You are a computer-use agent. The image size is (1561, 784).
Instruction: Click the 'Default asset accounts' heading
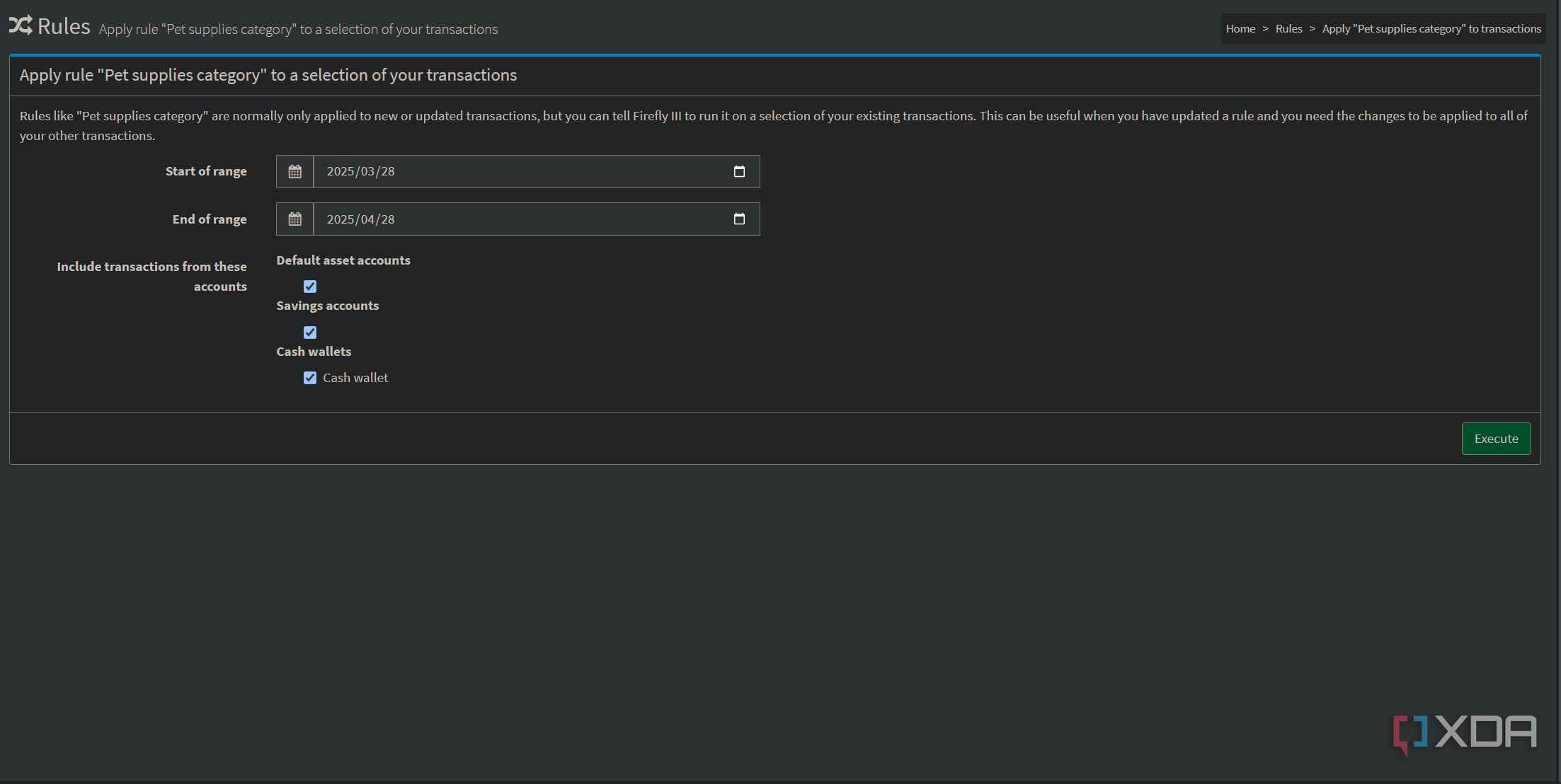(x=343, y=260)
